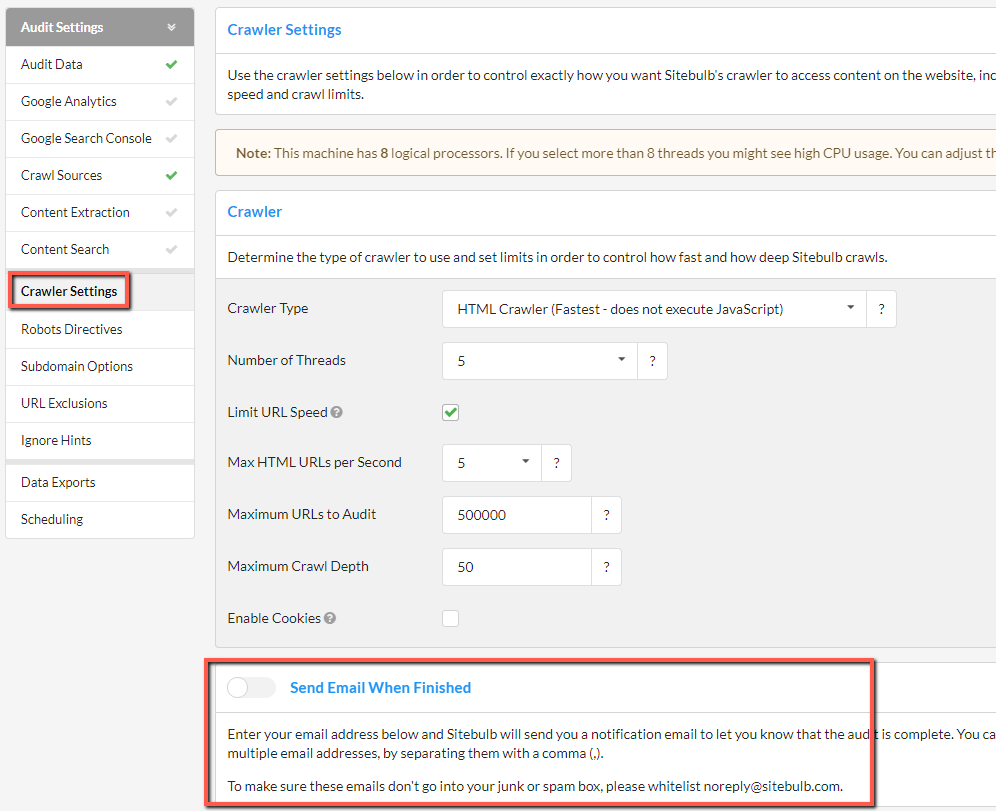Click help icon beside Maximum URLs to Audit
This screenshot has height=811, width=996.
(606, 515)
